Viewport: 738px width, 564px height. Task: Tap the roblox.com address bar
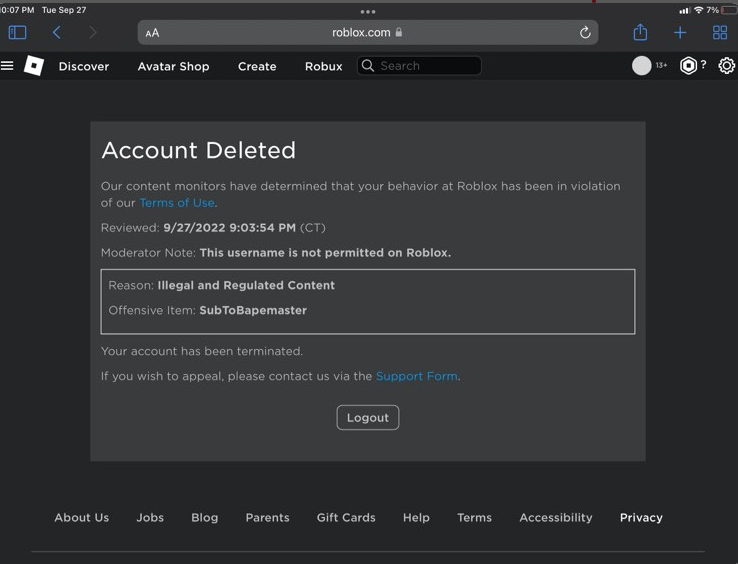click(368, 32)
